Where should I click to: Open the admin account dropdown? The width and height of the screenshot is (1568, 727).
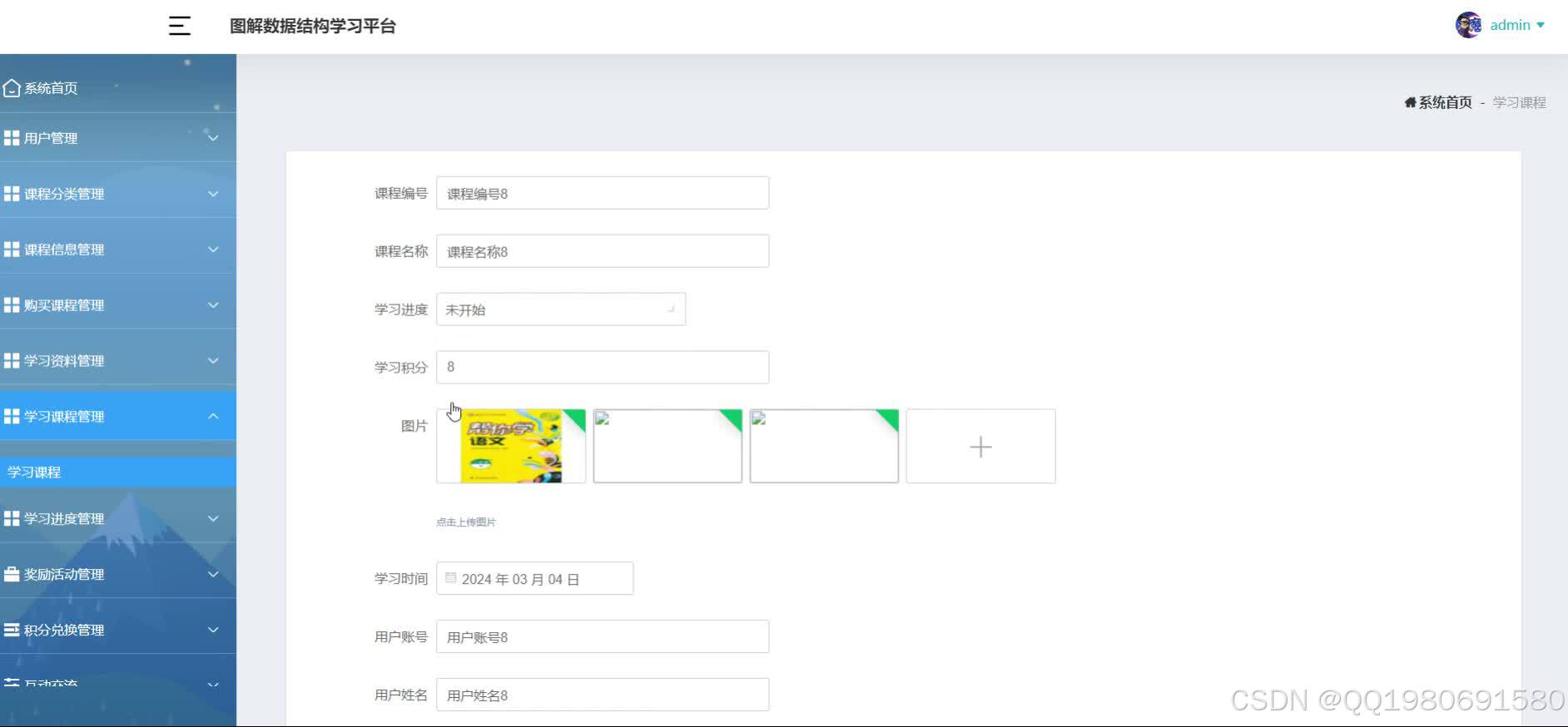[x=1510, y=24]
